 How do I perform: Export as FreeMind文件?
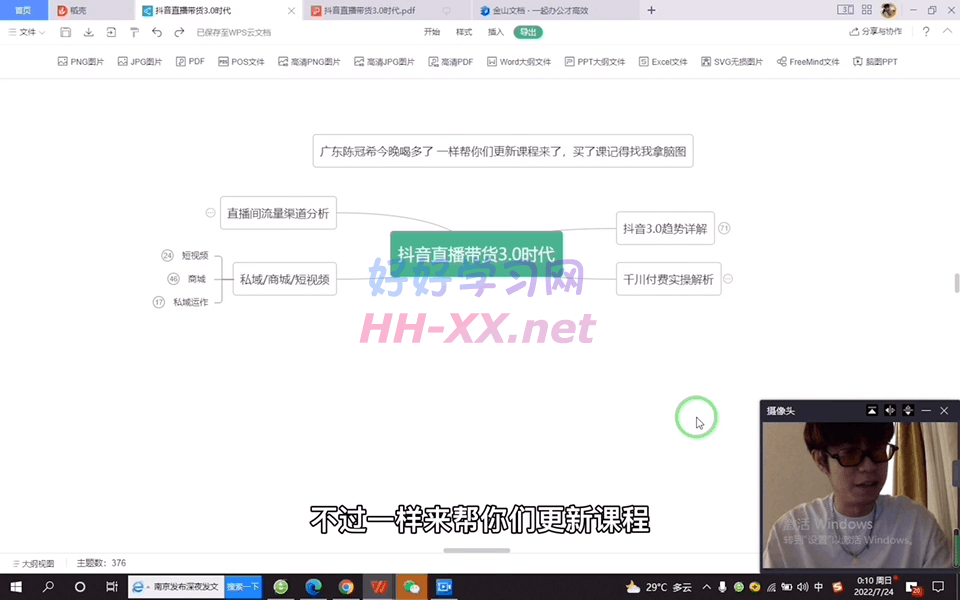808,62
